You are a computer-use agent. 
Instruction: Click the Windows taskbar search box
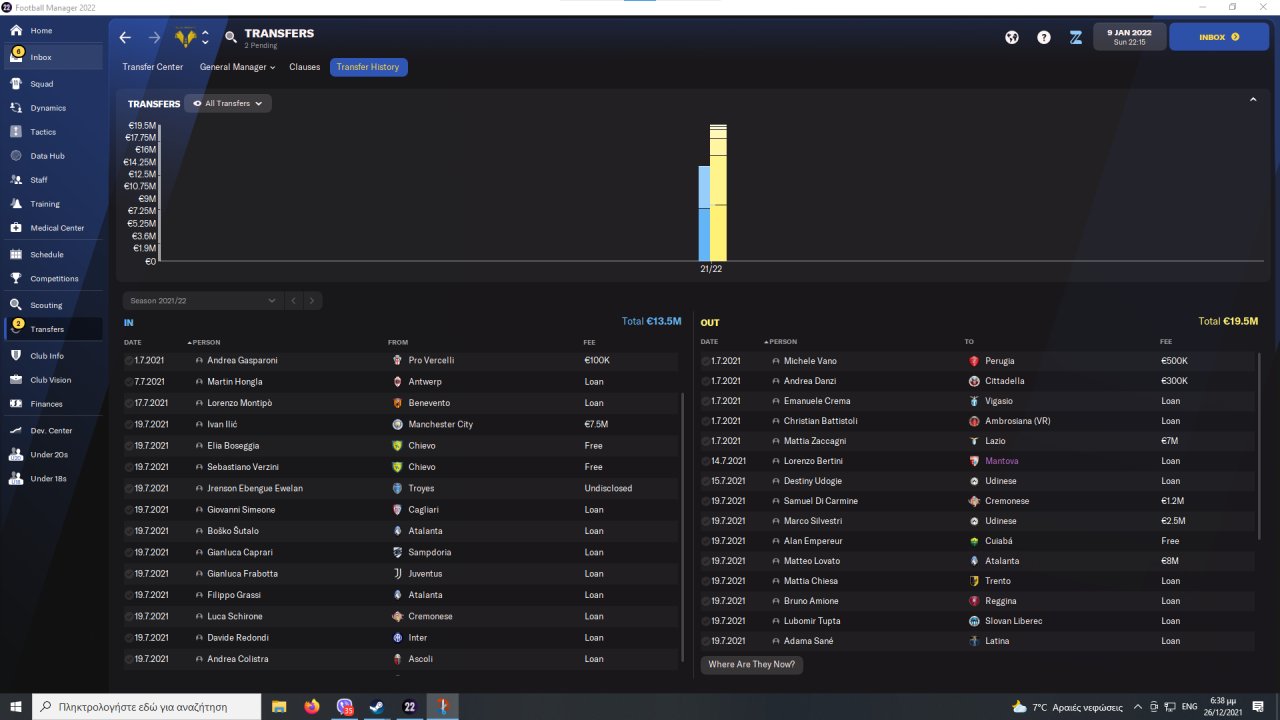[x=148, y=707]
